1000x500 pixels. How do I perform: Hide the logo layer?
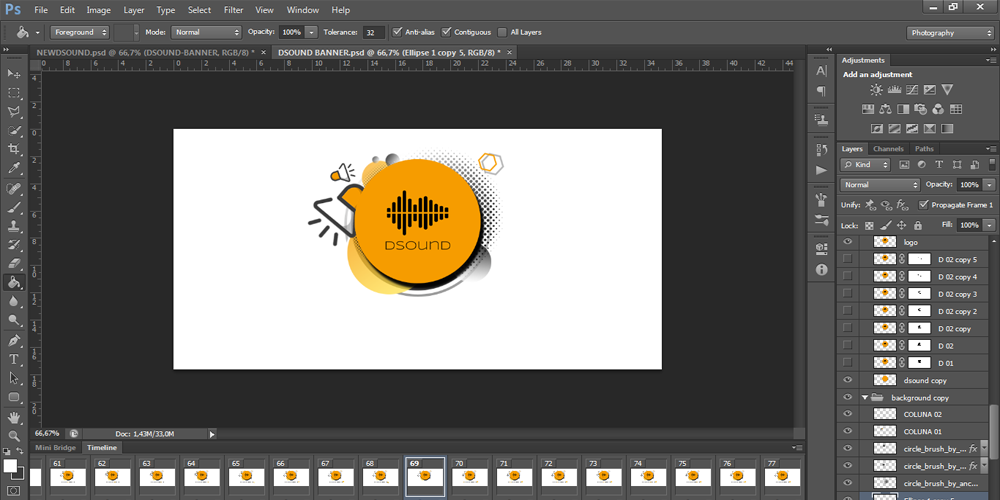pos(848,242)
